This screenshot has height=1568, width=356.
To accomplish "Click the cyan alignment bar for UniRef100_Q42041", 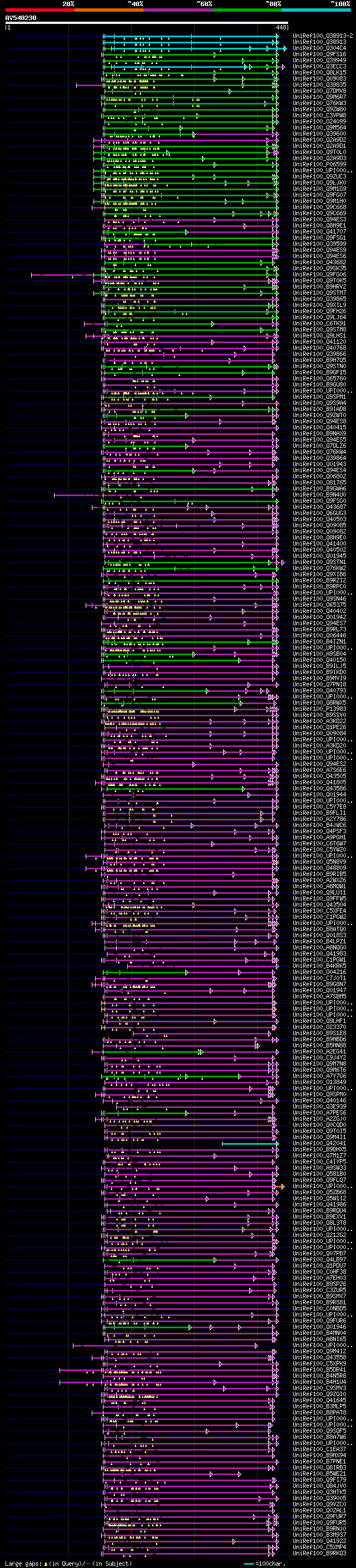I will [x=250, y=1144].
